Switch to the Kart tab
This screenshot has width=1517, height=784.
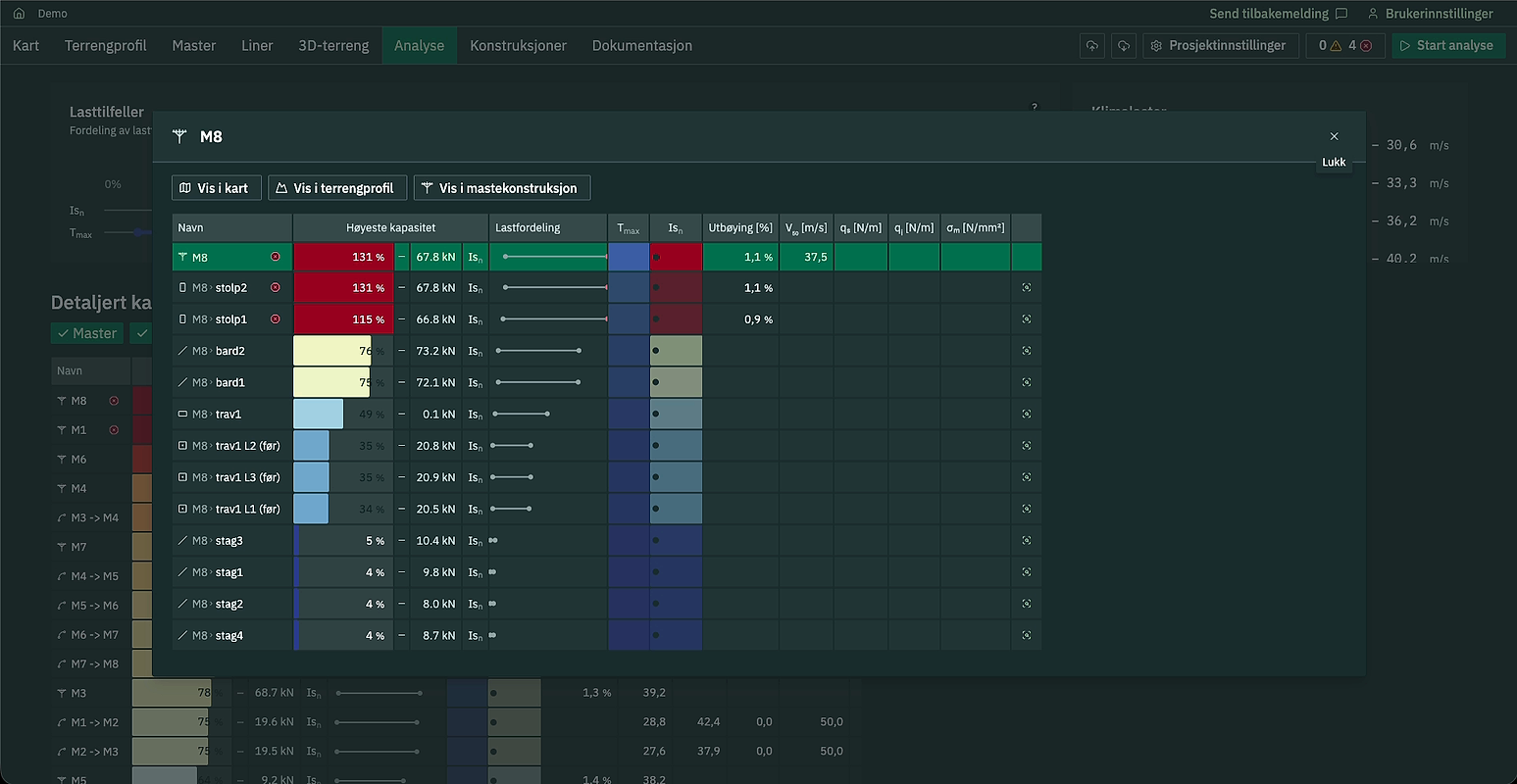click(26, 45)
